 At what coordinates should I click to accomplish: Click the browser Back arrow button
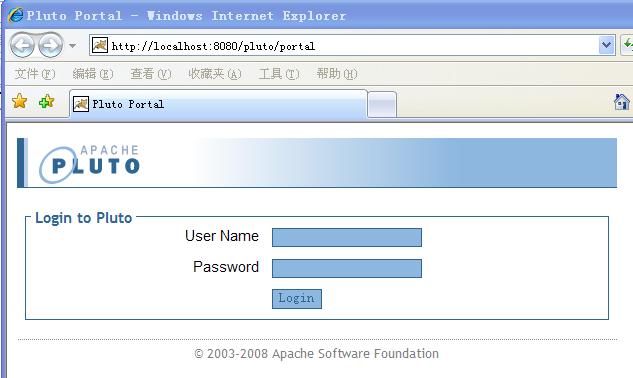[x=22, y=45]
